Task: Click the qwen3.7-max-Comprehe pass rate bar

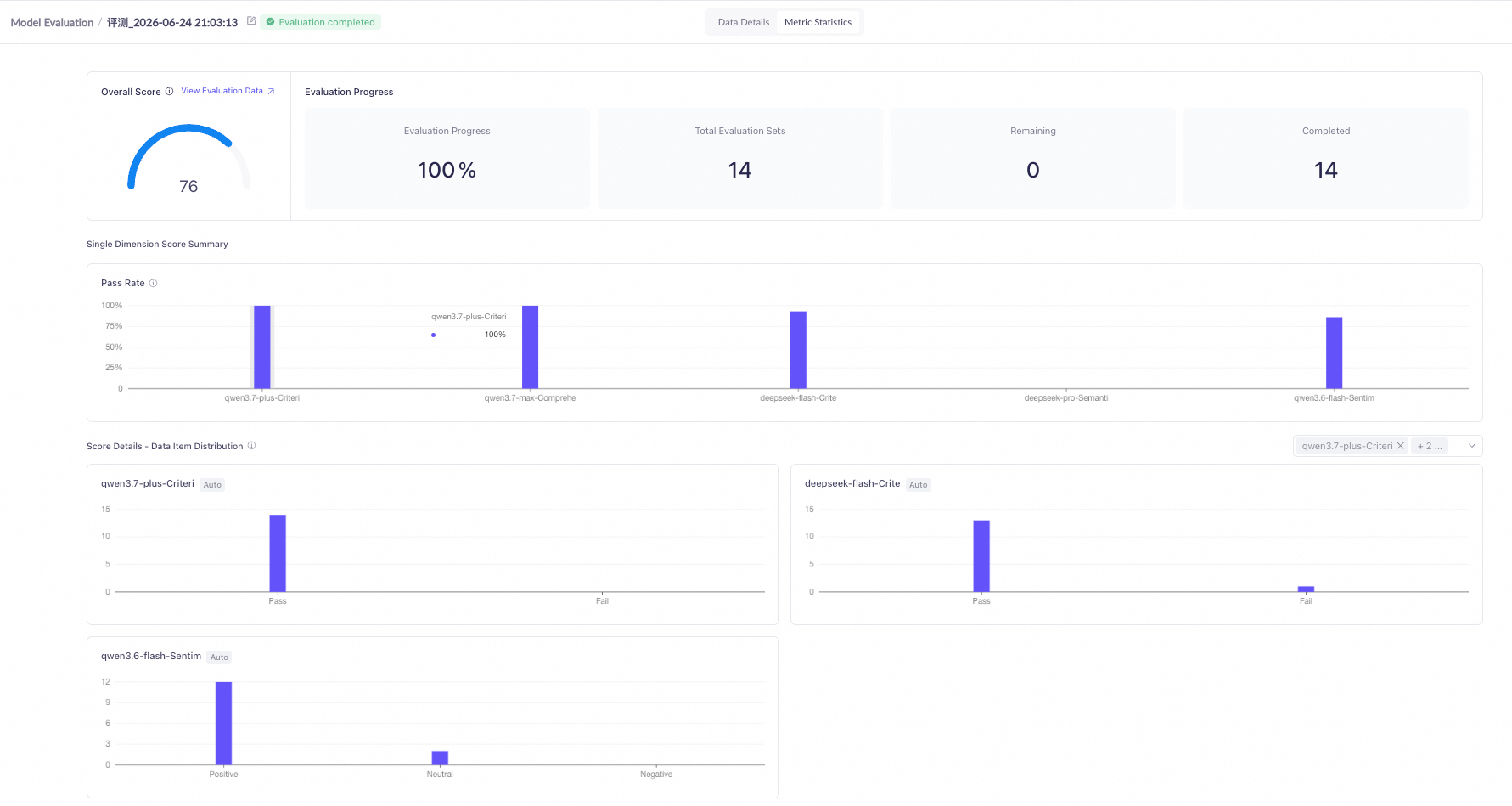Action: coord(530,347)
